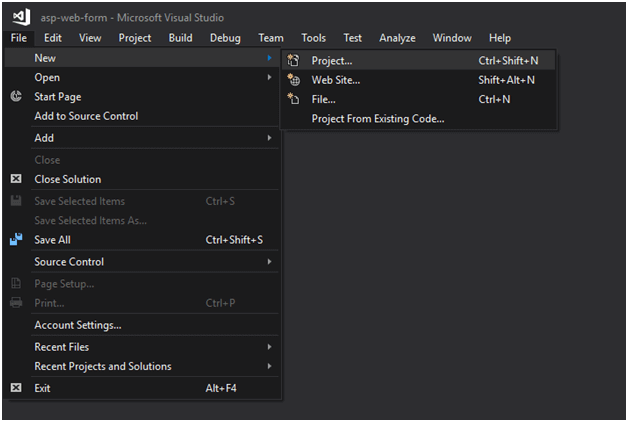Click the Web Site globe icon
Viewport: 628px width, 422px height.
coord(293,80)
